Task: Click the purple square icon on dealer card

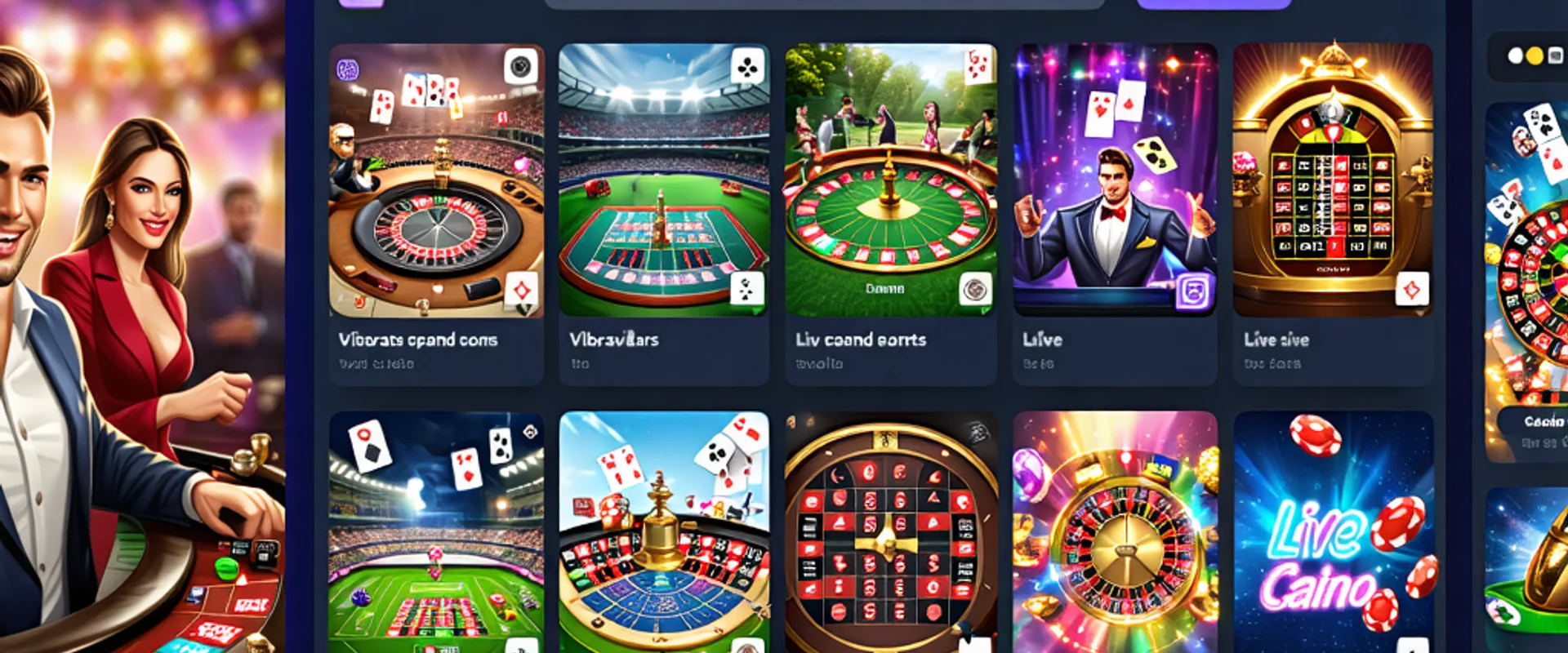Action: [1194, 291]
